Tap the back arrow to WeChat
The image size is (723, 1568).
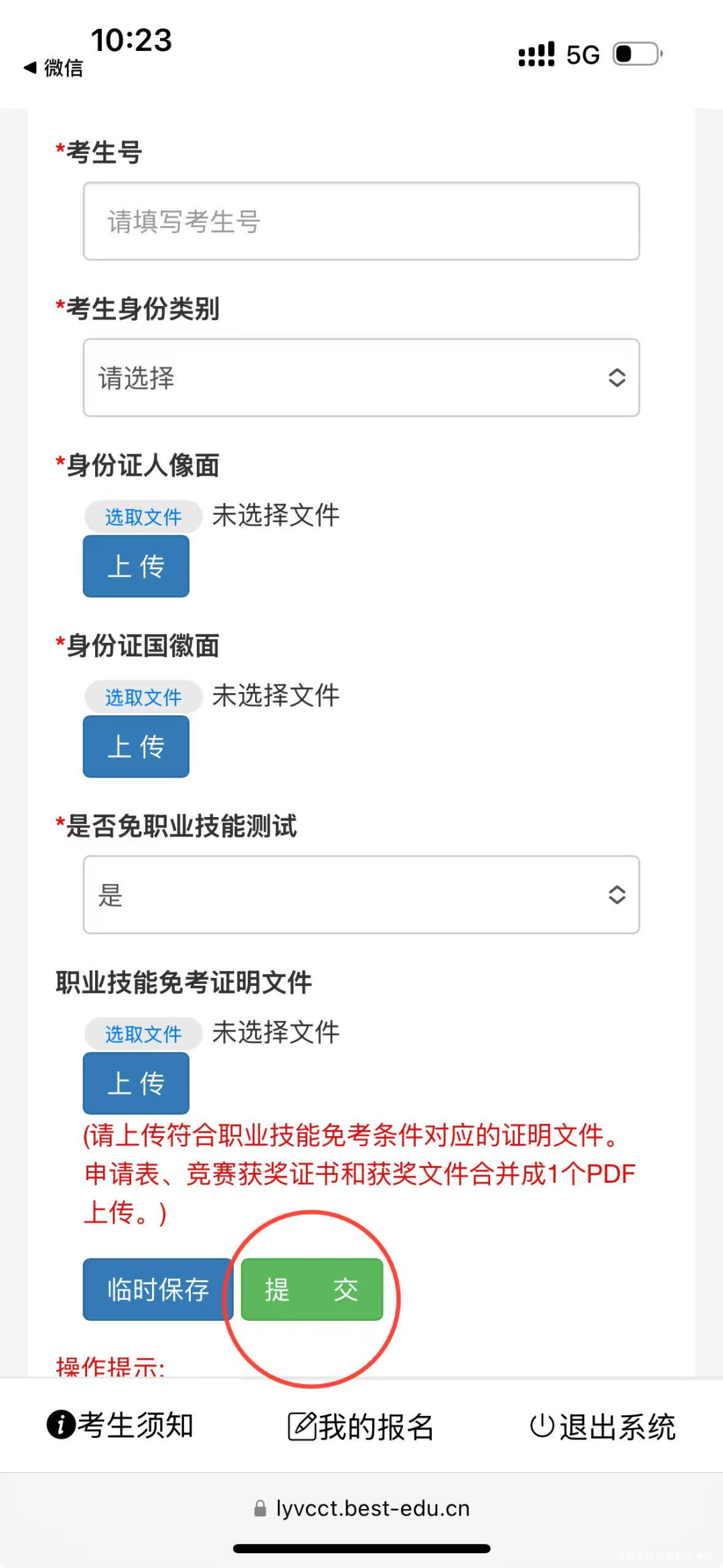pyautogui.click(x=31, y=68)
